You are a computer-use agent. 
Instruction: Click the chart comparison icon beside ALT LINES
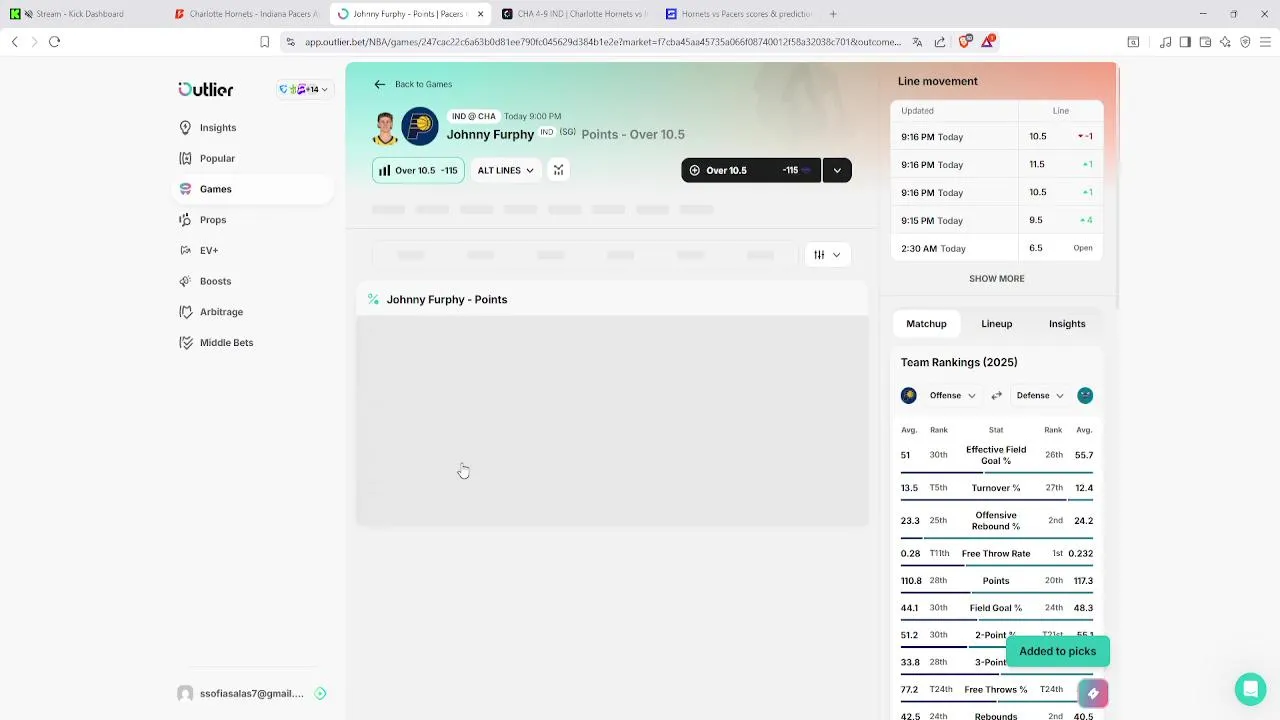558,170
